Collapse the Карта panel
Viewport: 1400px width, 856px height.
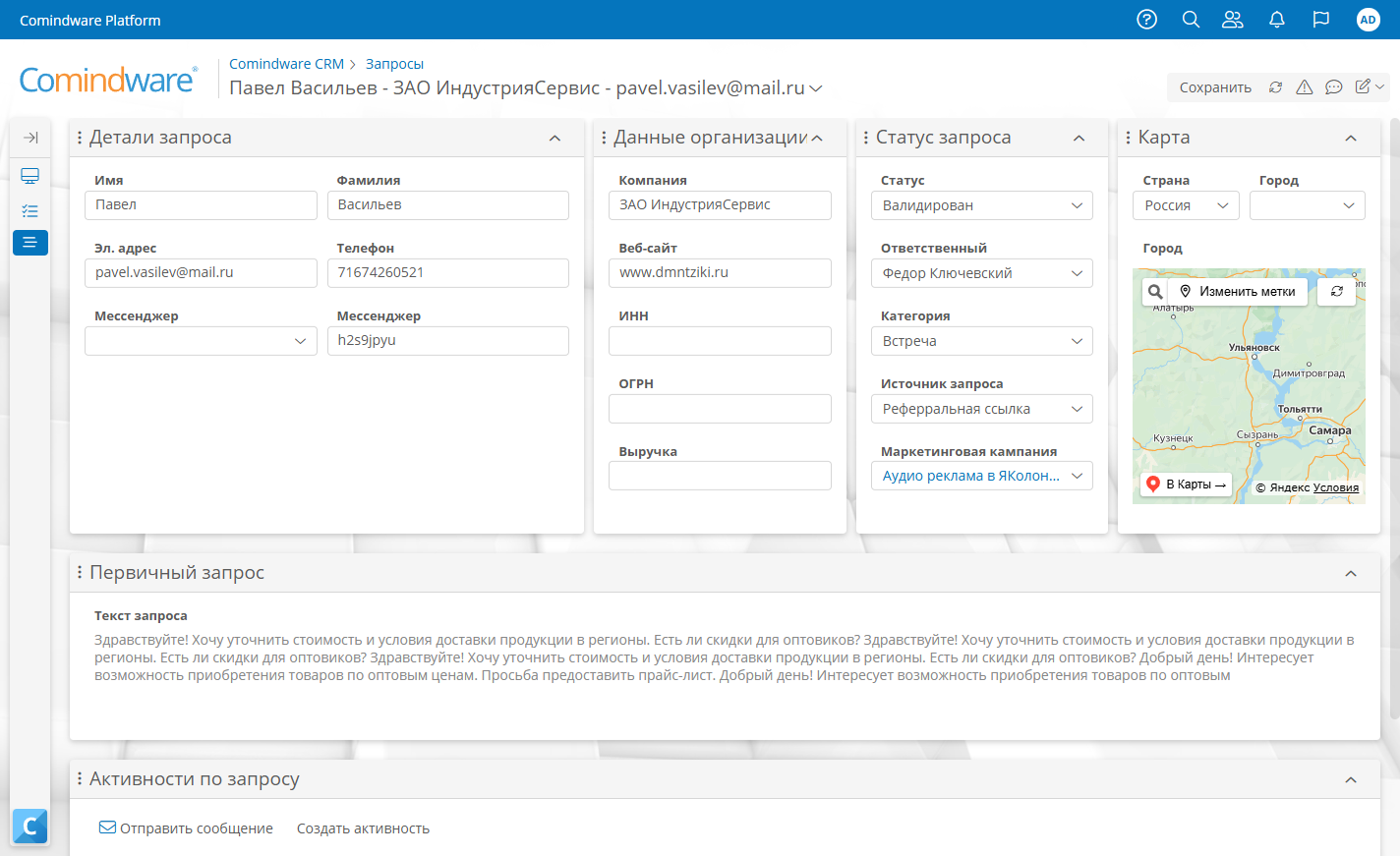pyautogui.click(x=1351, y=139)
